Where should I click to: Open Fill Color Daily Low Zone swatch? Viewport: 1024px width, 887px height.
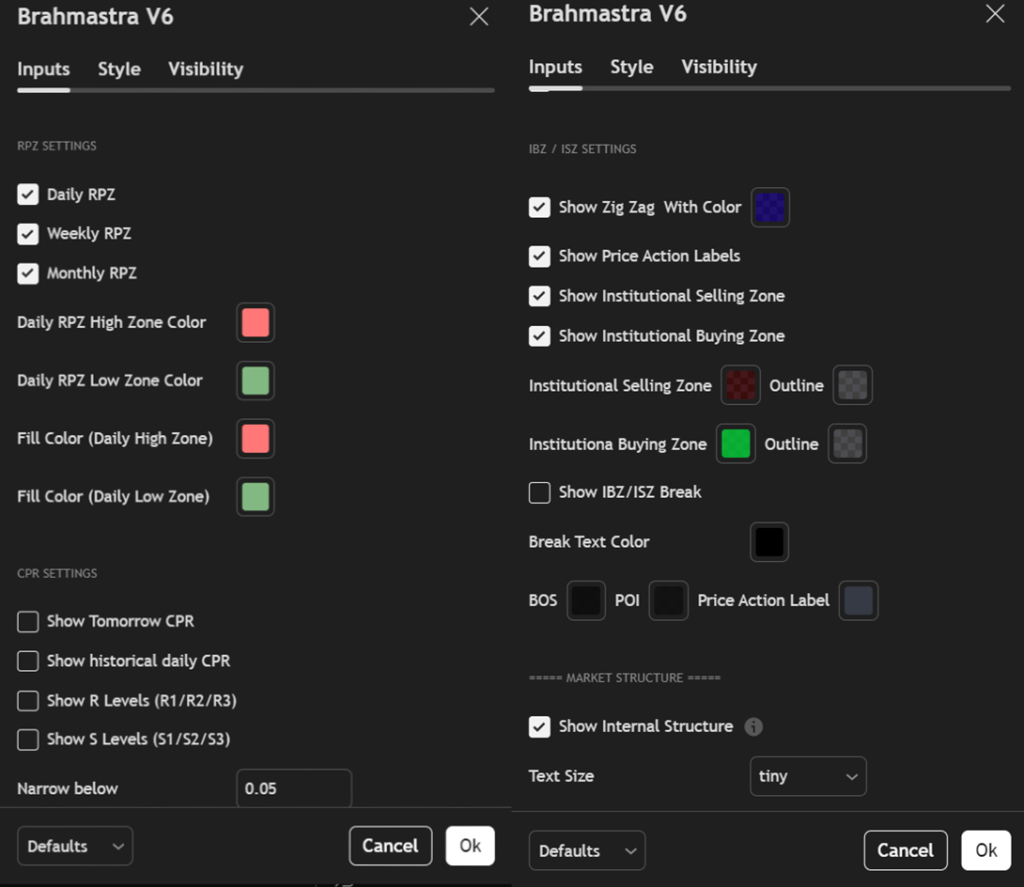[x=255, y=497]
